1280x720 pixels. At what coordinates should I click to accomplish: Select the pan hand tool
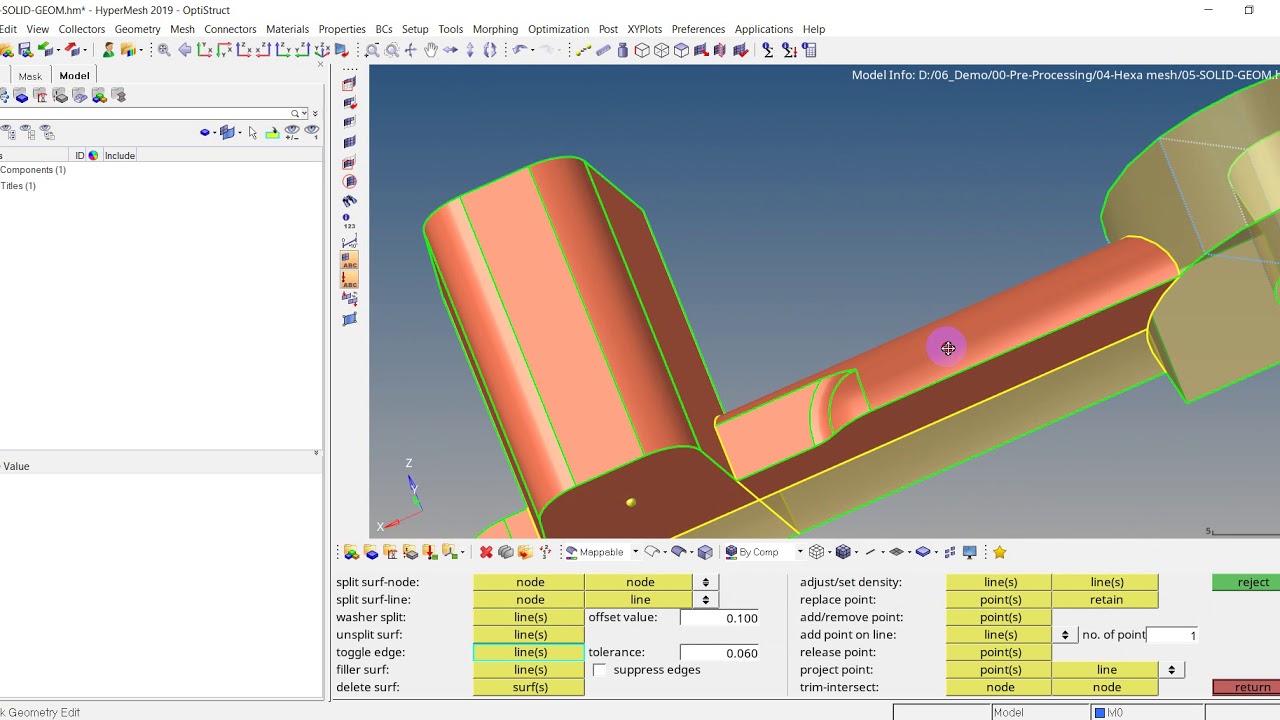431,50
